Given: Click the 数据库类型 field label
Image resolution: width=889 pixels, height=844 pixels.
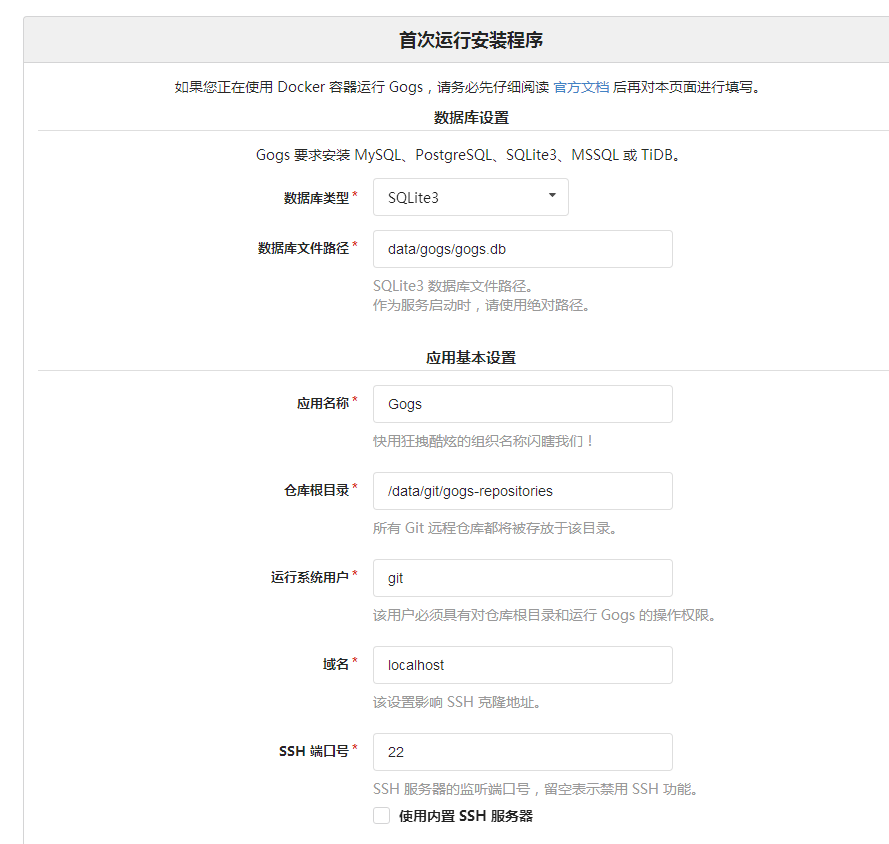Looking at the screenshot, I should 317,197.
